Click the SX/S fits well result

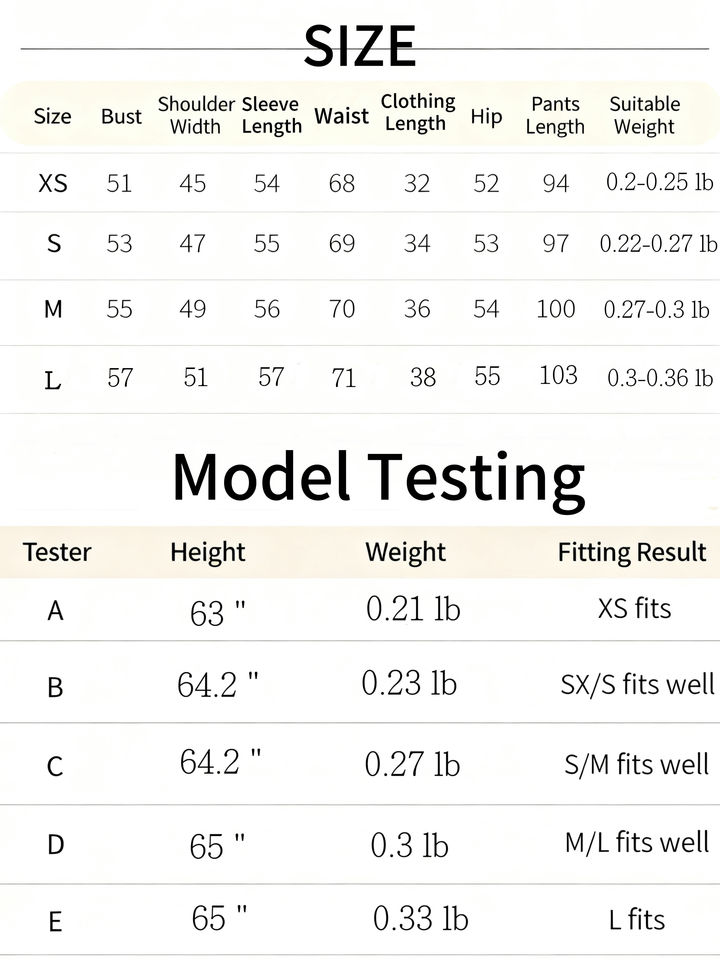click(x=637, y=684)
